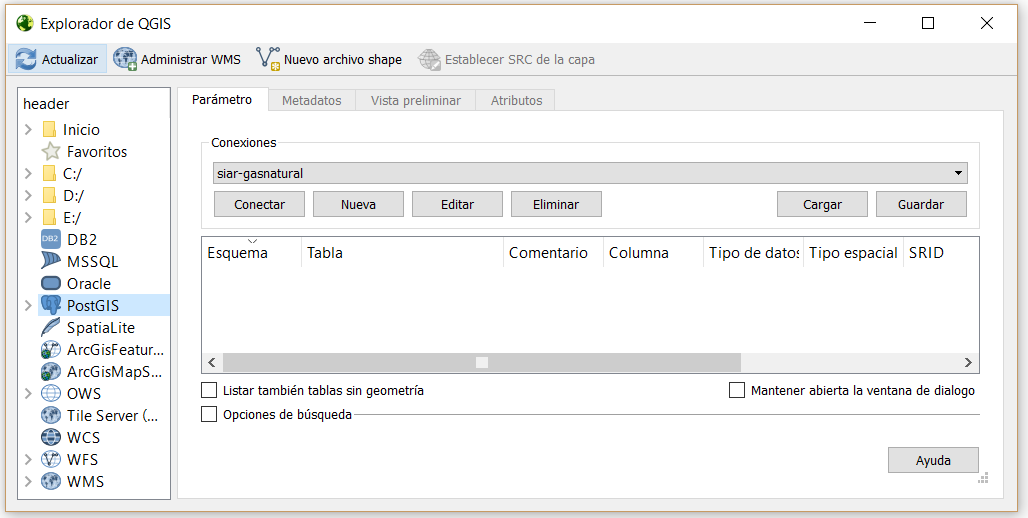
Task: Select the MSSQL connection icon
Action: pos(50,261)
